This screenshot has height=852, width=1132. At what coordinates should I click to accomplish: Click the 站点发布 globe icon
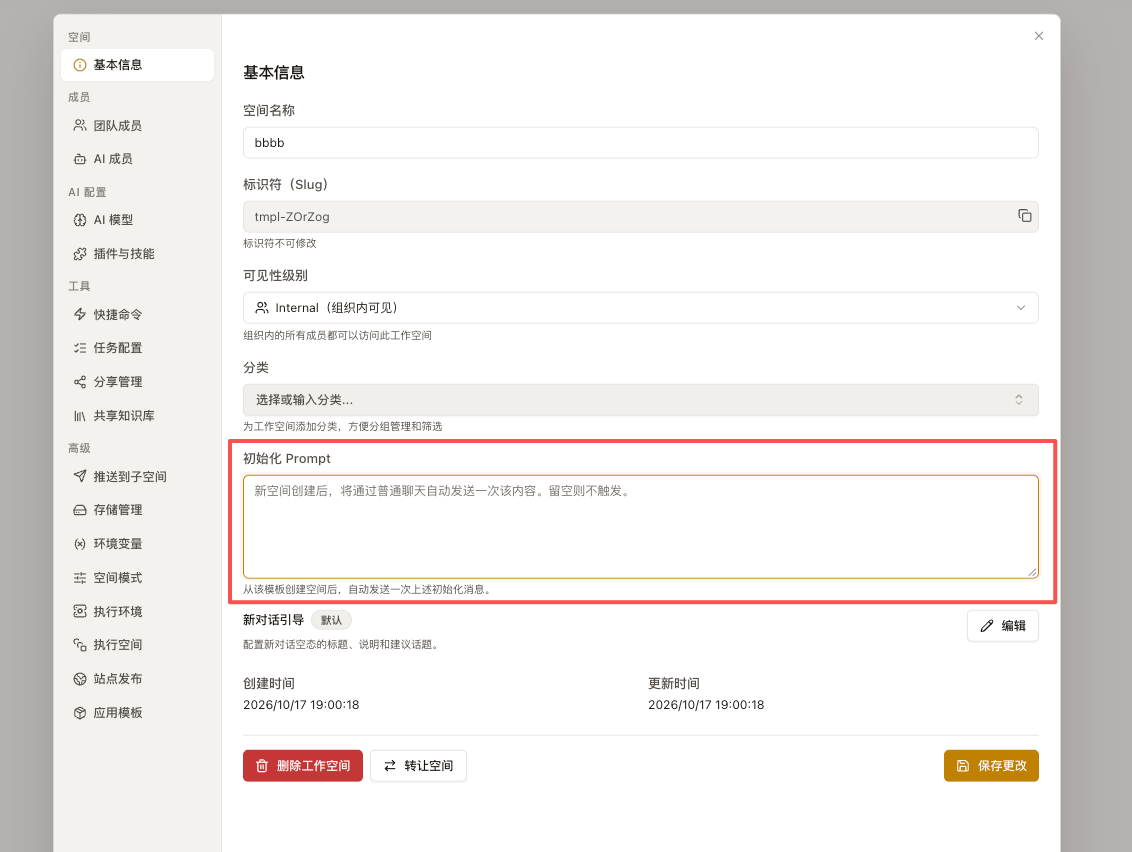[80, 679]
